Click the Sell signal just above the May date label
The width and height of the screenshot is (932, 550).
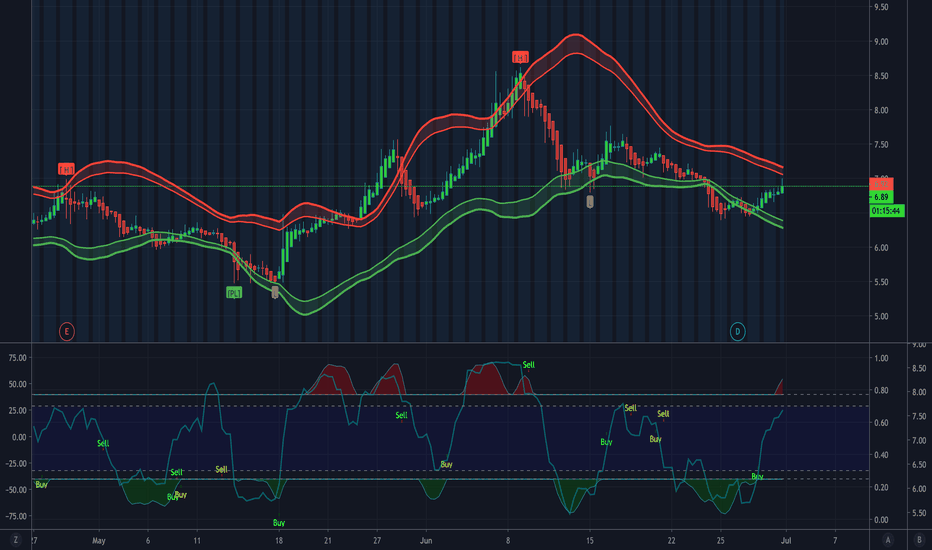pos(103,443)
